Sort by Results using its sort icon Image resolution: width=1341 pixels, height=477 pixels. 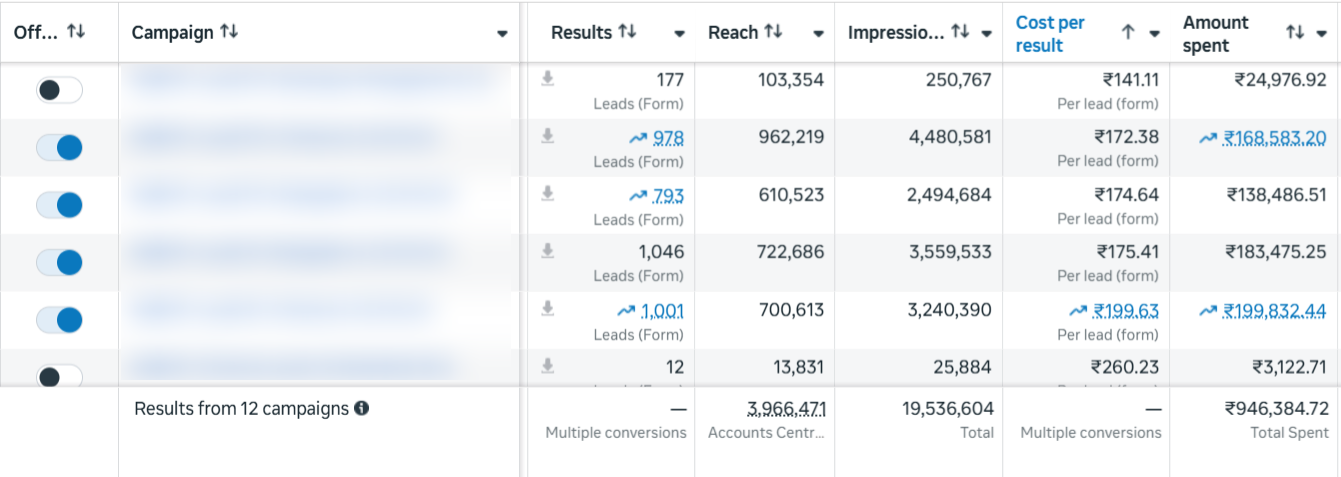coord(627,32)
